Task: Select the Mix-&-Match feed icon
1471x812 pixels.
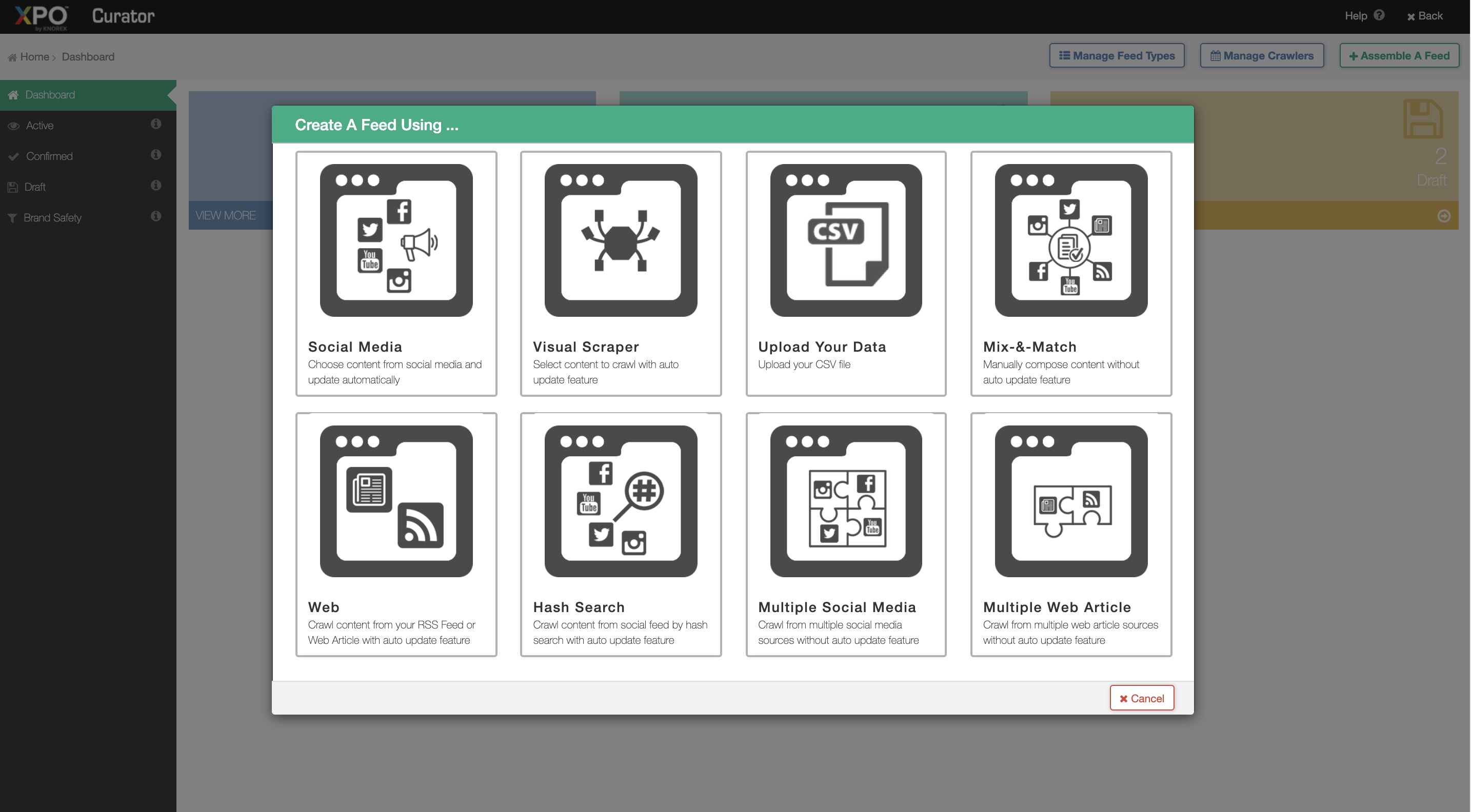Action: (1071, 240)
